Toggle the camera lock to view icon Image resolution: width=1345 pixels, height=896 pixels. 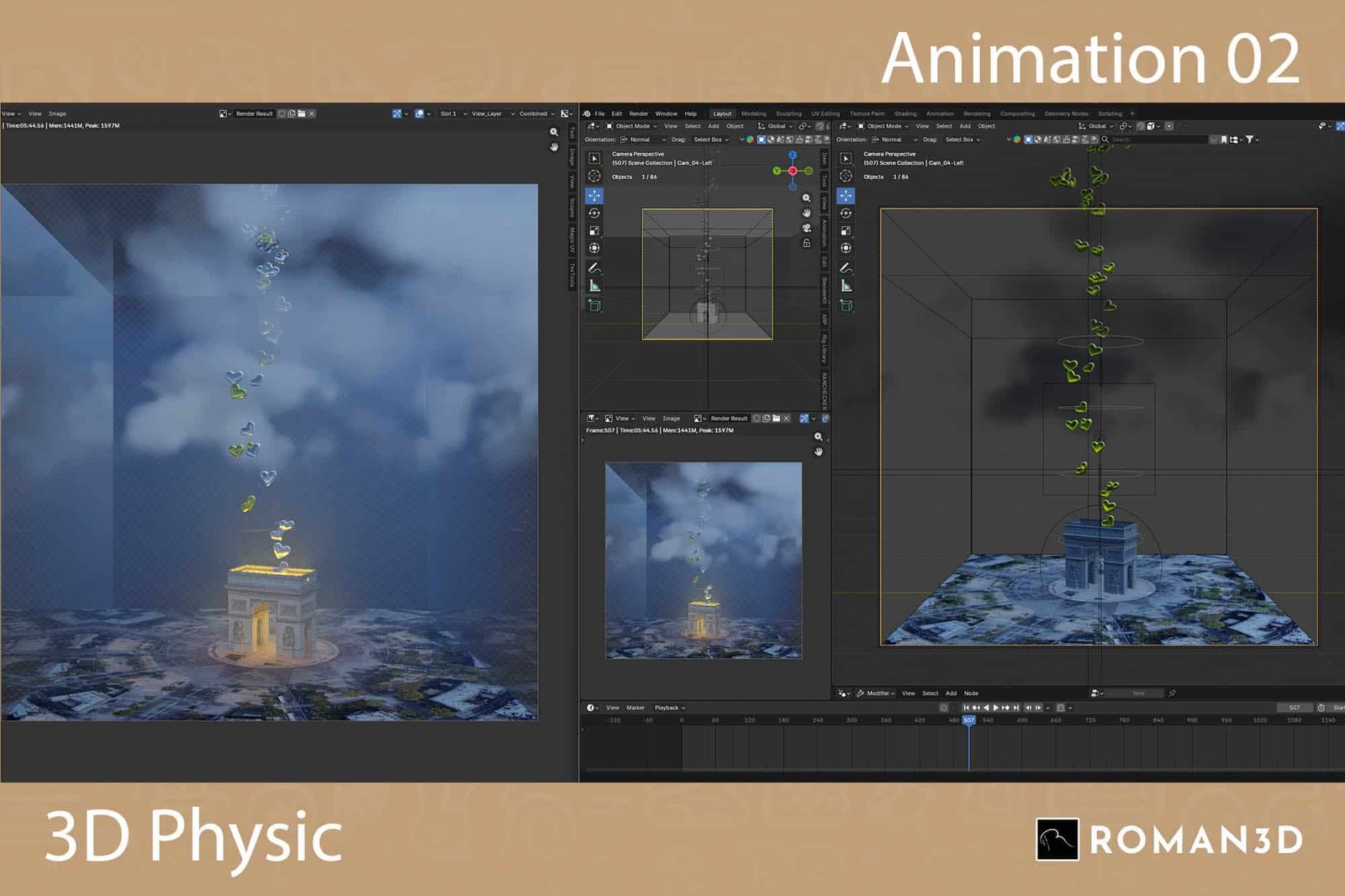point(806,243)
